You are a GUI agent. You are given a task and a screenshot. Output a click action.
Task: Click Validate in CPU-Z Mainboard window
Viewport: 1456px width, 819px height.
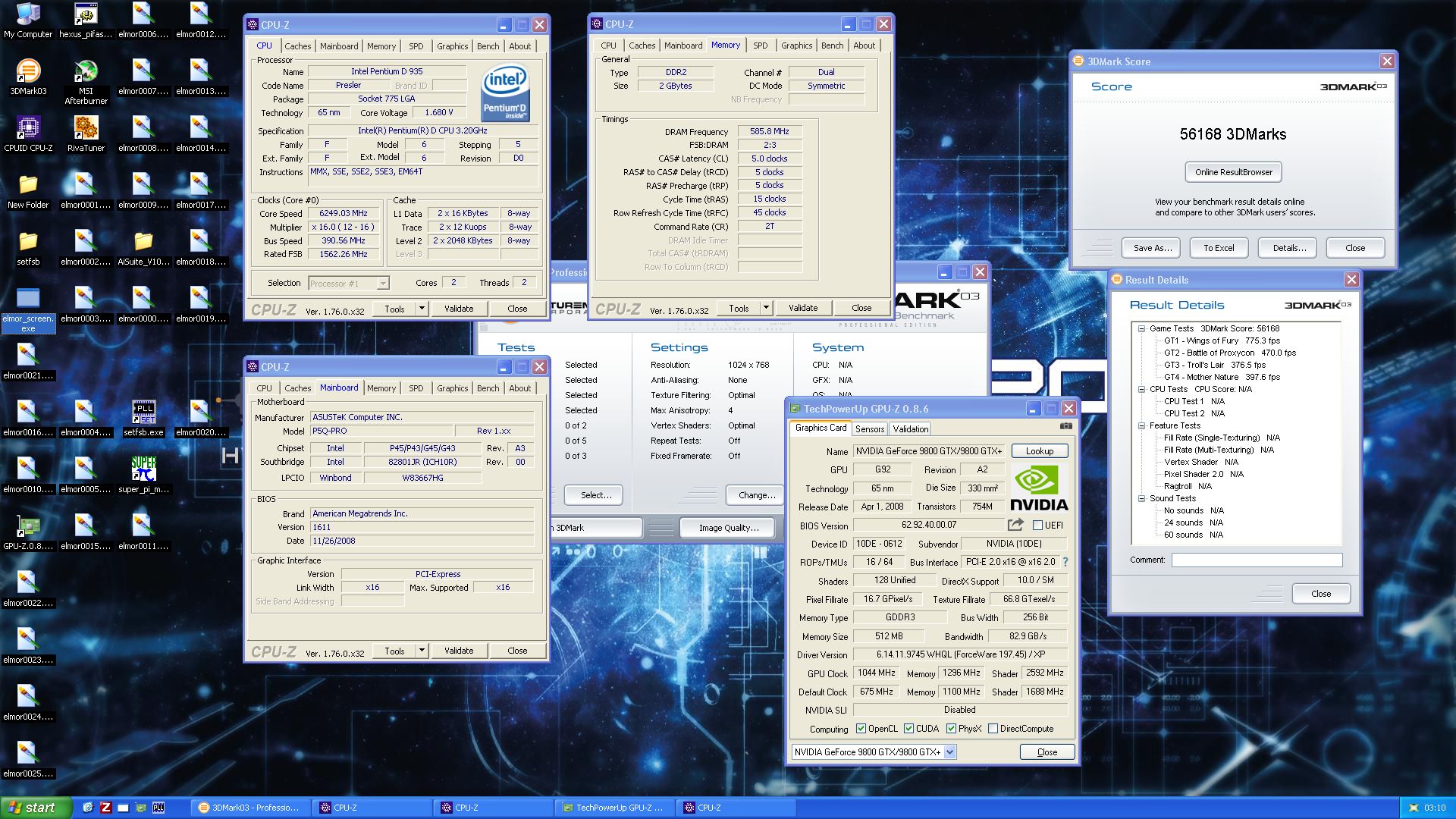click(x=459, y=650)
